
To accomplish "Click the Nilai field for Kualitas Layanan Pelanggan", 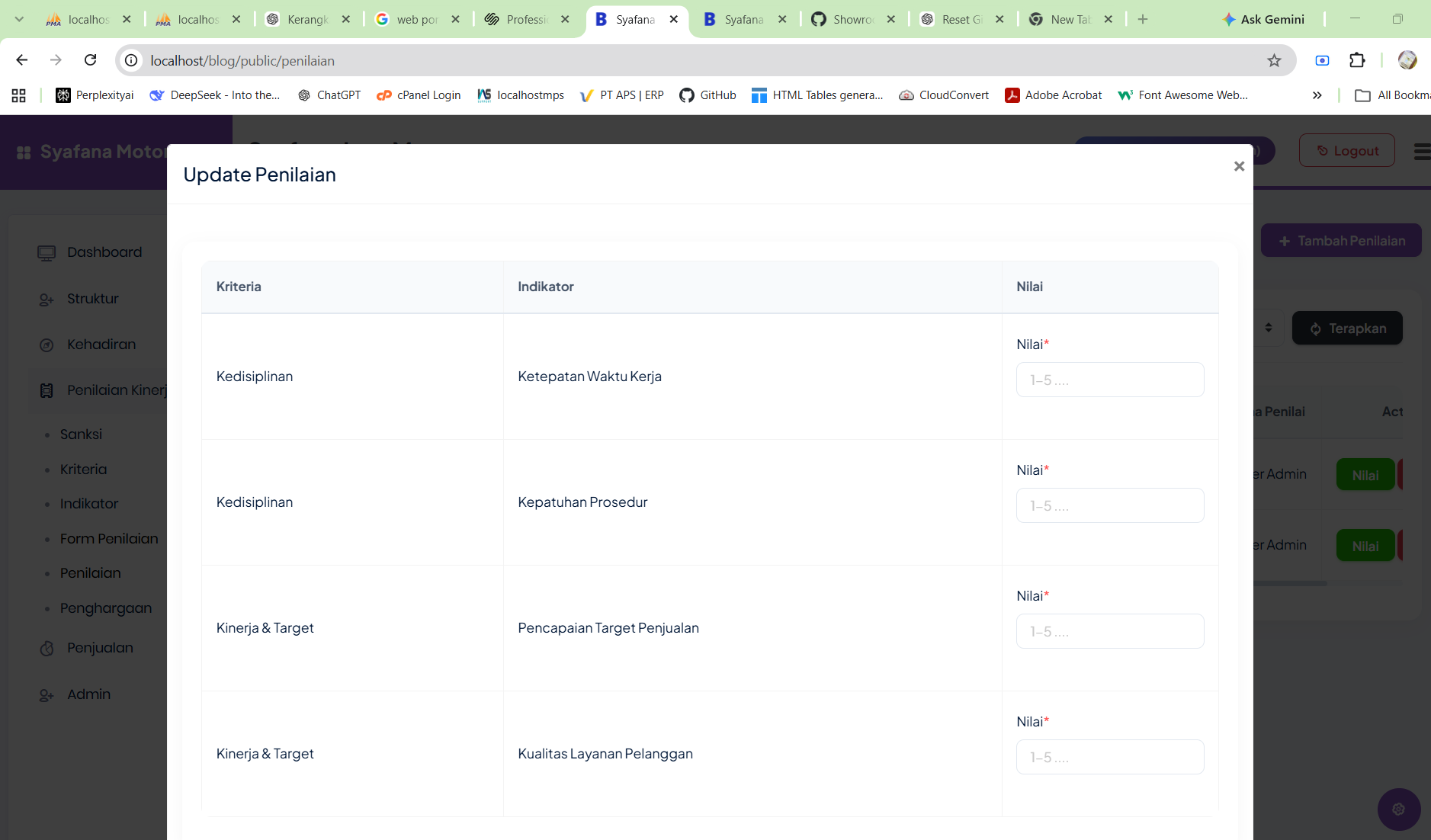I will [1110, 757].
